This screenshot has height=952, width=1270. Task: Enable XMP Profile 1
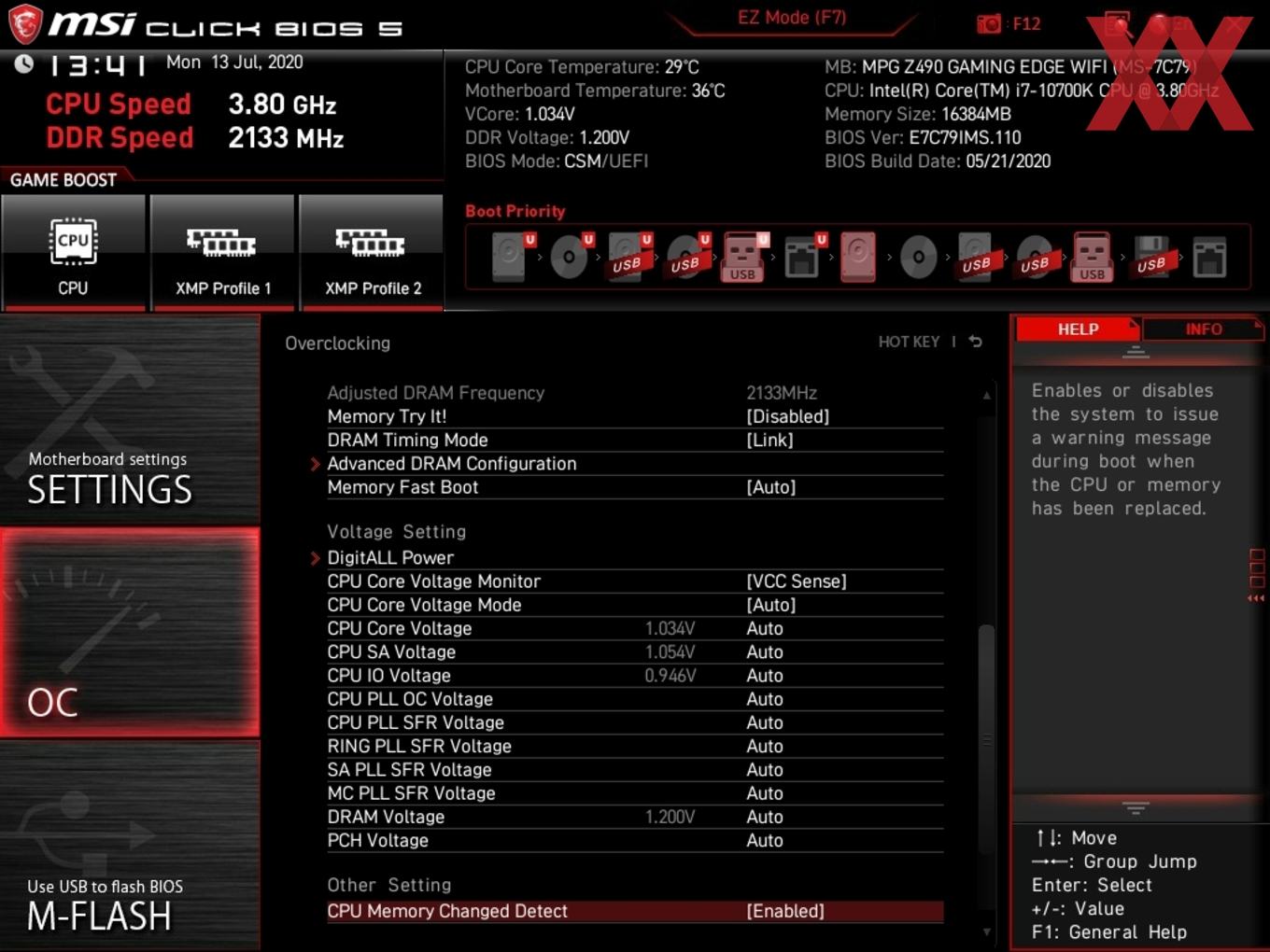click(222, 252)
